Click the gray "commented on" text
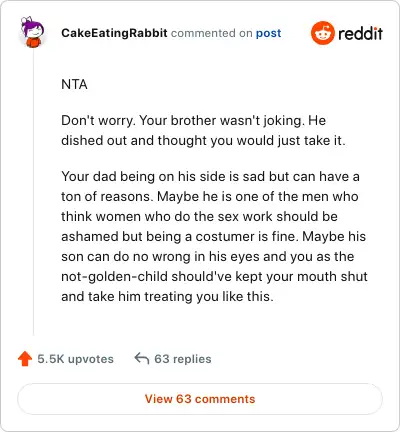Screen dimensions: 400x432 point(211,33)
